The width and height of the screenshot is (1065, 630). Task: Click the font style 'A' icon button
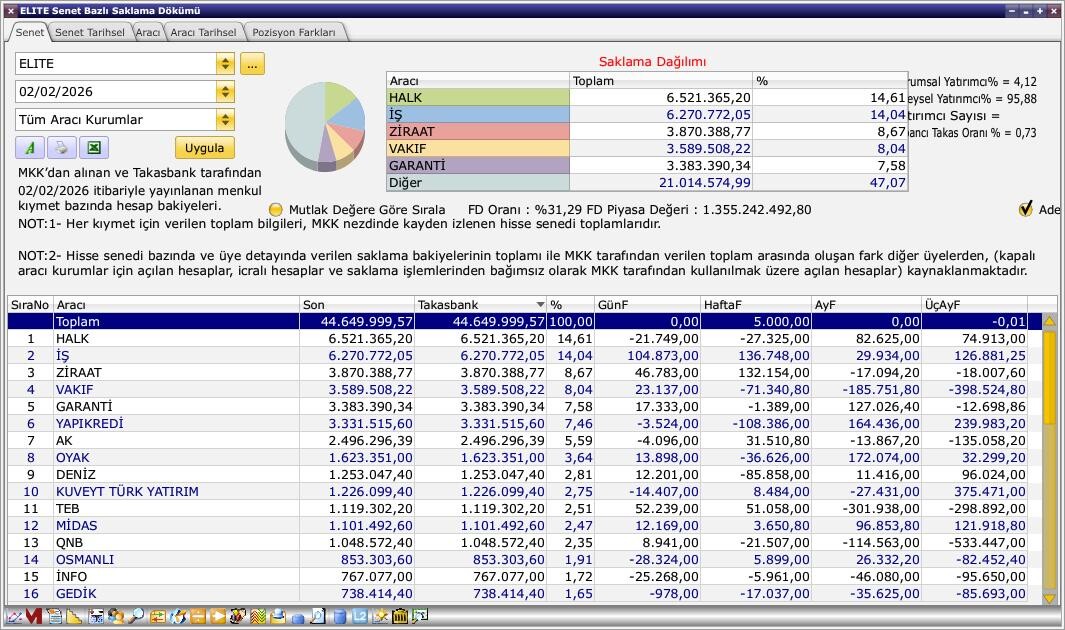30,148
